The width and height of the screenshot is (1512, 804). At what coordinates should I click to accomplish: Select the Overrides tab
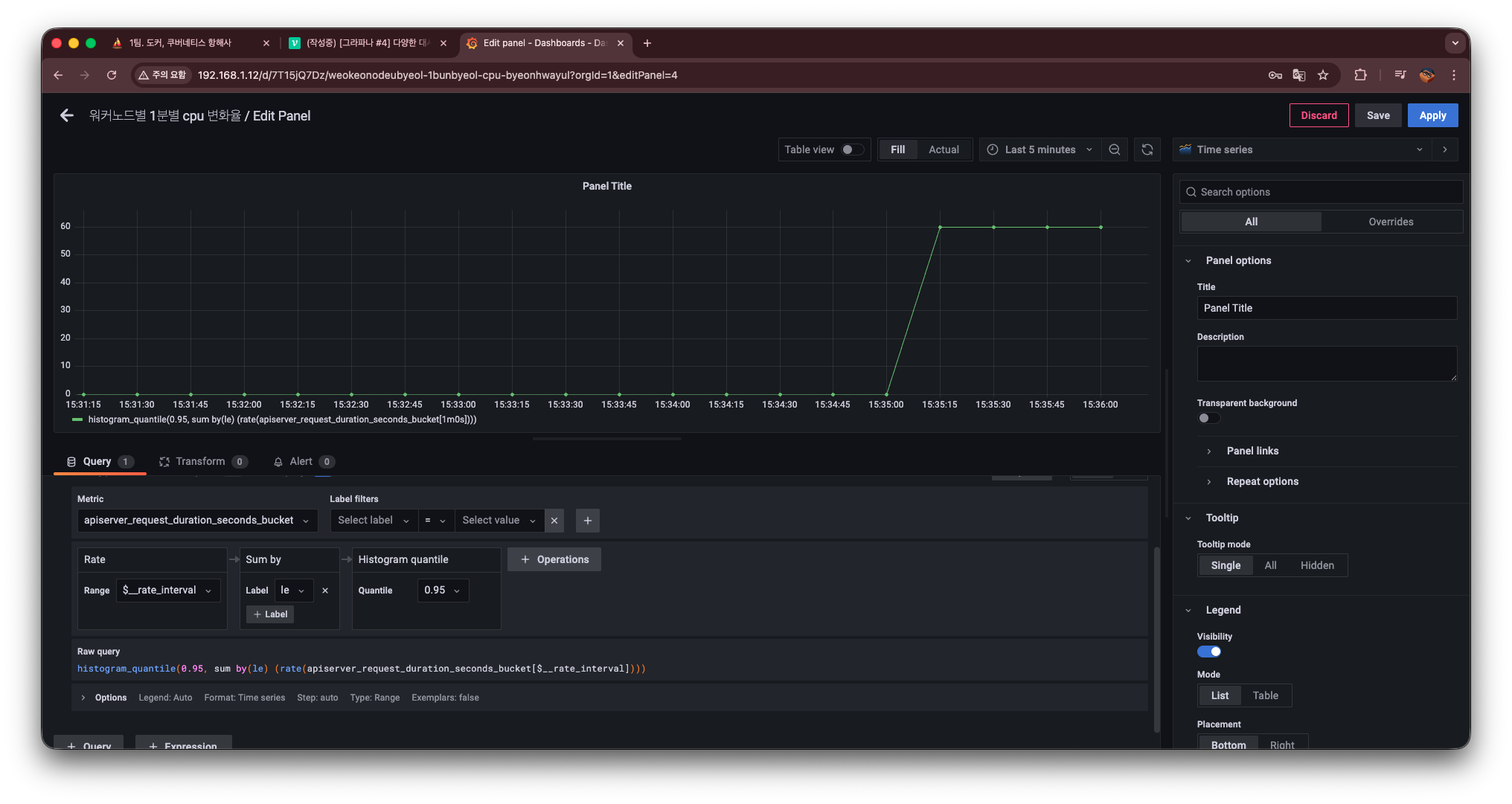(x=1391, y=222)
